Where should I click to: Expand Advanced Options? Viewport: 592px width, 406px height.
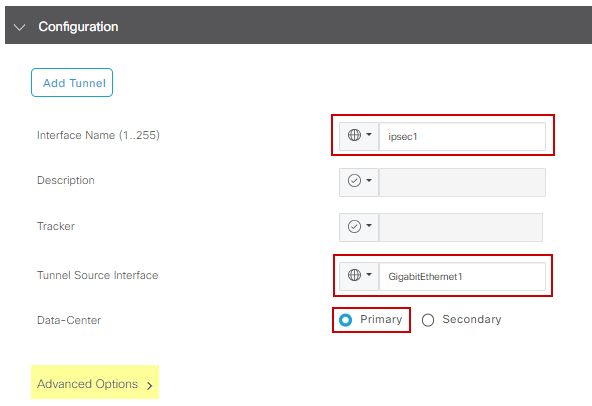(95, 384)
